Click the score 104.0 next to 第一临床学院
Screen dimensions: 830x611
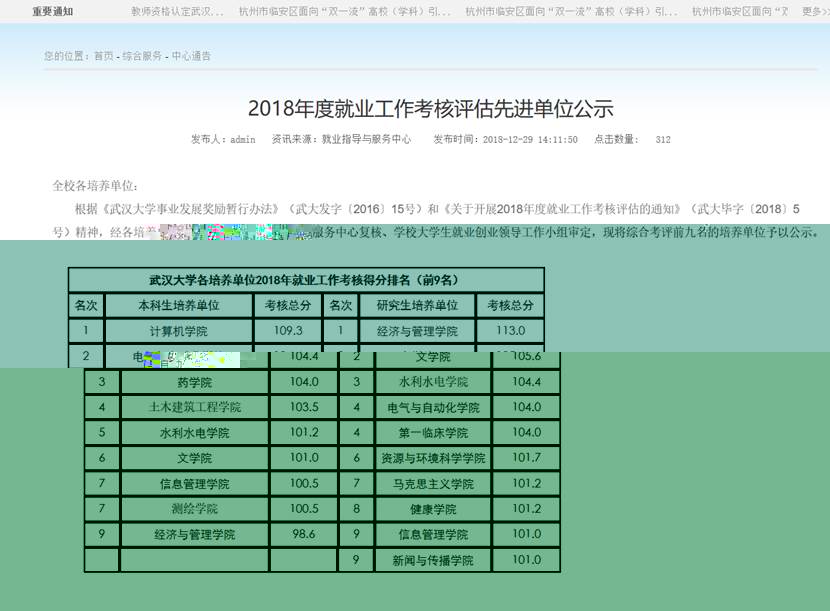[x=527, y=433]
